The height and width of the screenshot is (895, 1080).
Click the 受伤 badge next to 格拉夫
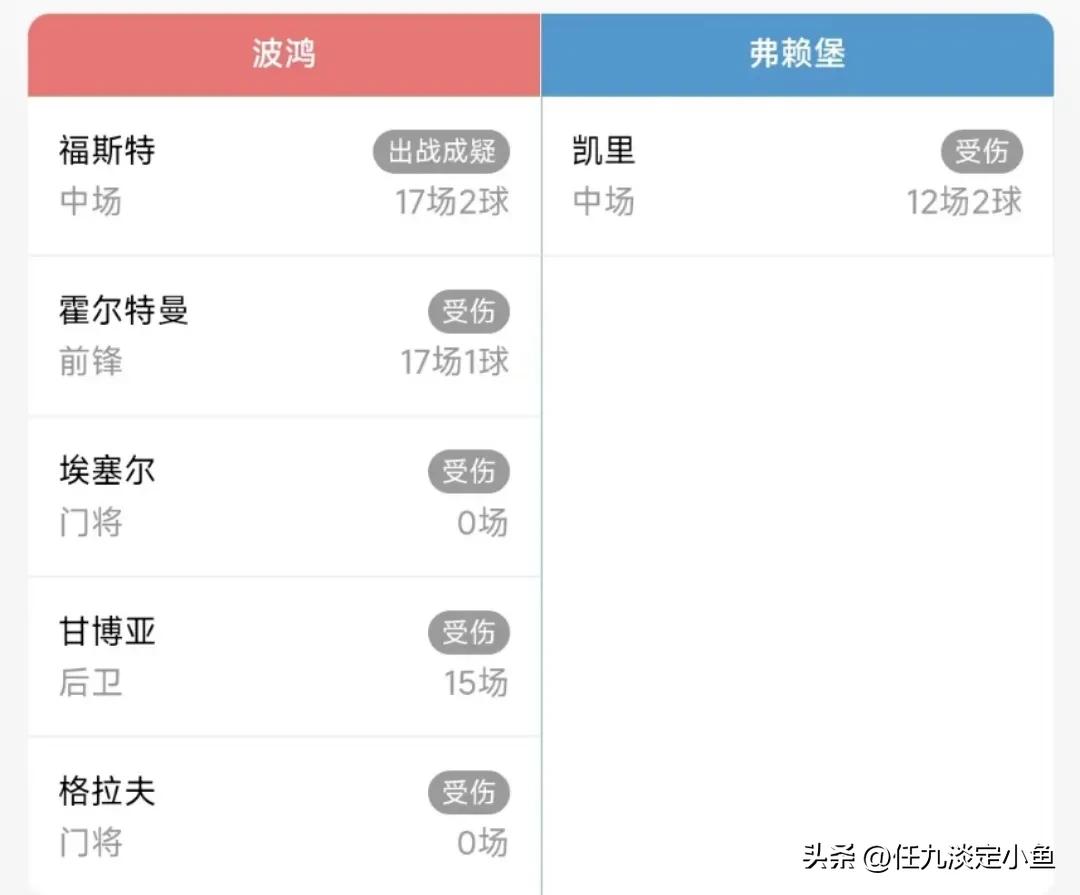point(470,792)
